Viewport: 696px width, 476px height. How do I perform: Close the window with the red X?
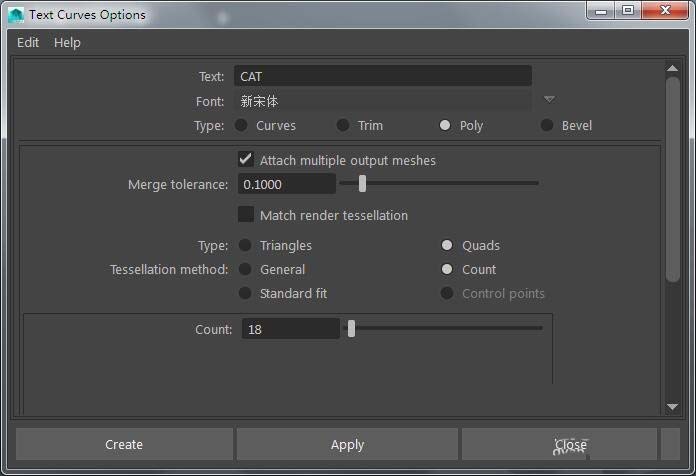pos(665,11)
